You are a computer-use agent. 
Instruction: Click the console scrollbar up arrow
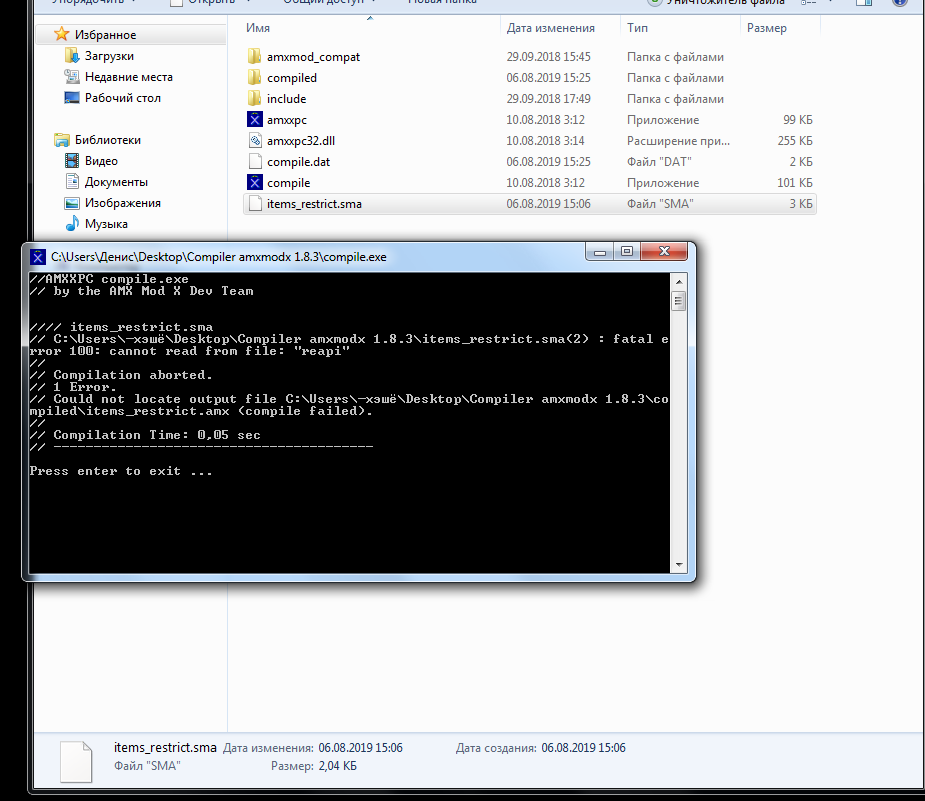[678, 281]
